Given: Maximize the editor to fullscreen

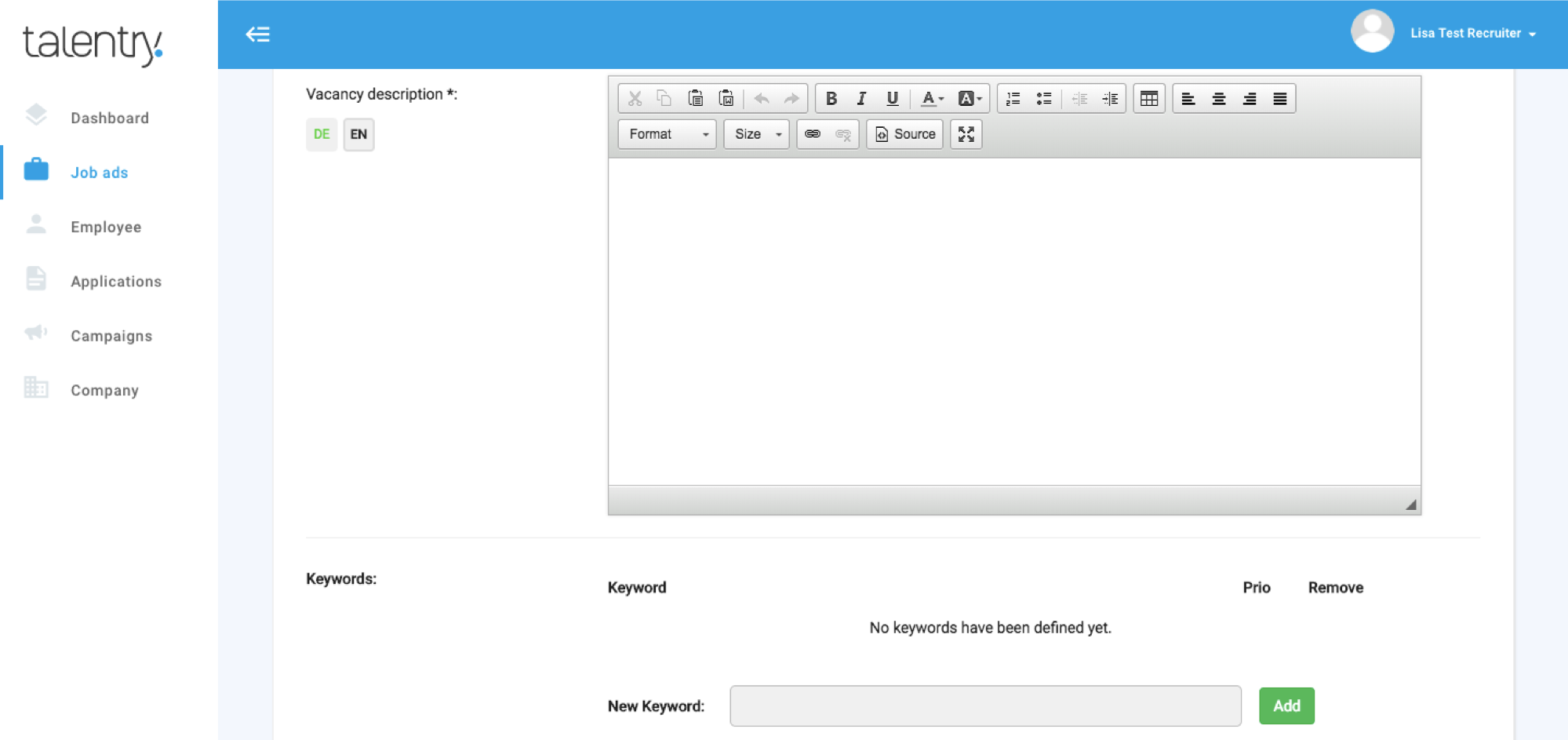Looking at the screenshot, I should point(966,134).
